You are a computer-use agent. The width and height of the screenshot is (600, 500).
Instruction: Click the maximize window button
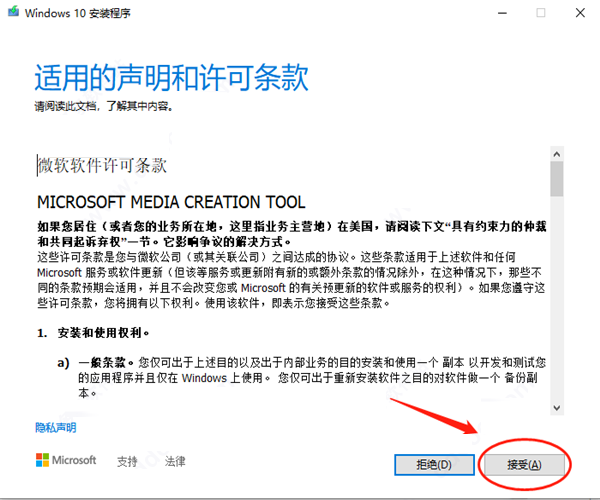pyautogui.click(x=540, y=12)
